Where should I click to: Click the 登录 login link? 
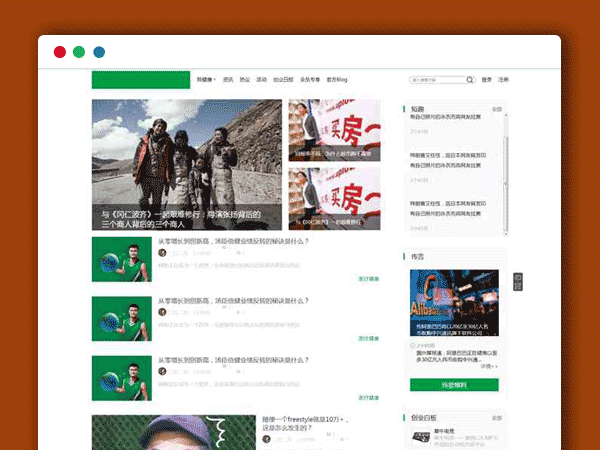coord(487,79)
